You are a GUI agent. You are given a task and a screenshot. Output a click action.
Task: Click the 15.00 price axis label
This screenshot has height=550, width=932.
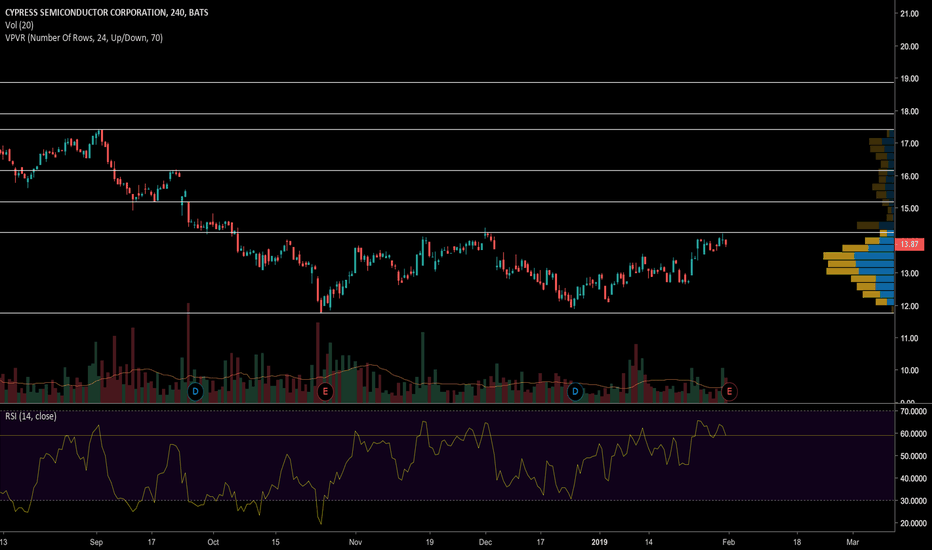coord(909,208)
